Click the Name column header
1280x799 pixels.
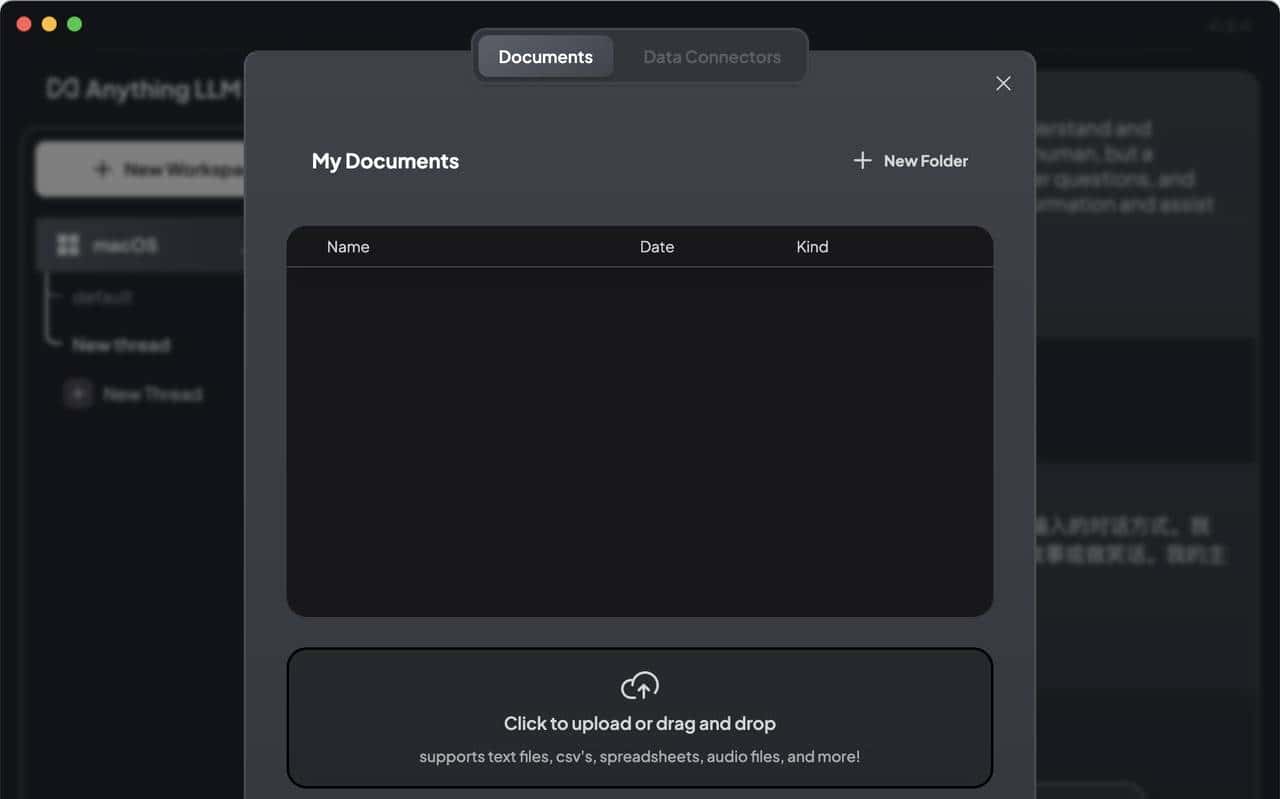[x=348, y=247]
